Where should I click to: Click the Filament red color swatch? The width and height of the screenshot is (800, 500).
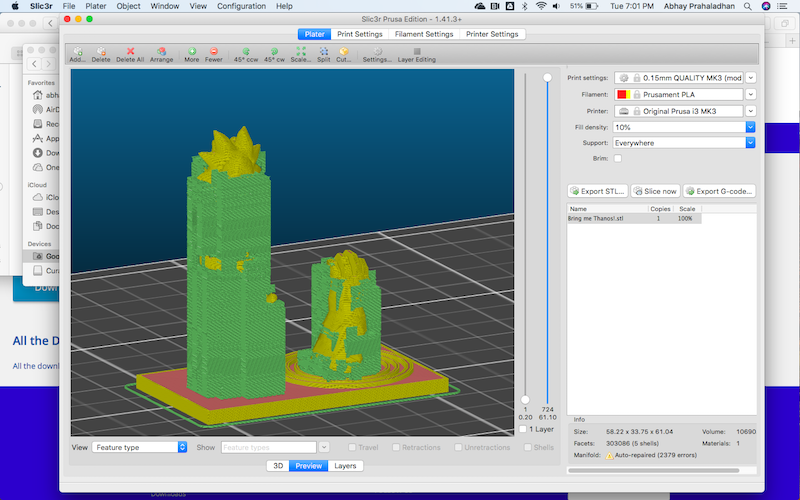tap(621, 94)
